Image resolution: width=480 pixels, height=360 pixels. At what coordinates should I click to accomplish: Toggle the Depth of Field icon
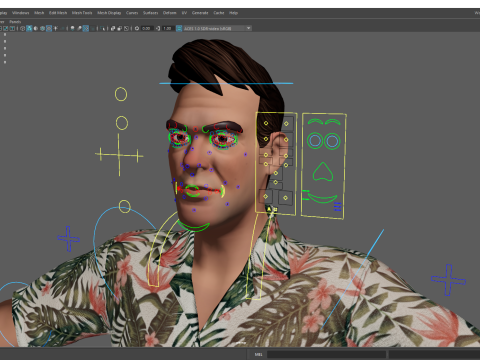tap(92, 28)
